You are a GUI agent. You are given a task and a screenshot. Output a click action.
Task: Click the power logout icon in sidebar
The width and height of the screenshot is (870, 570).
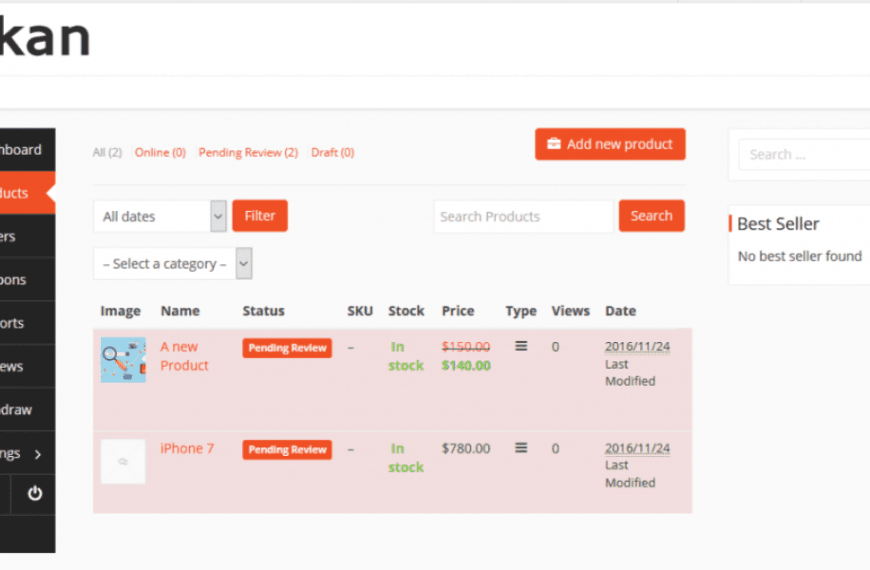tap(35, 493)
